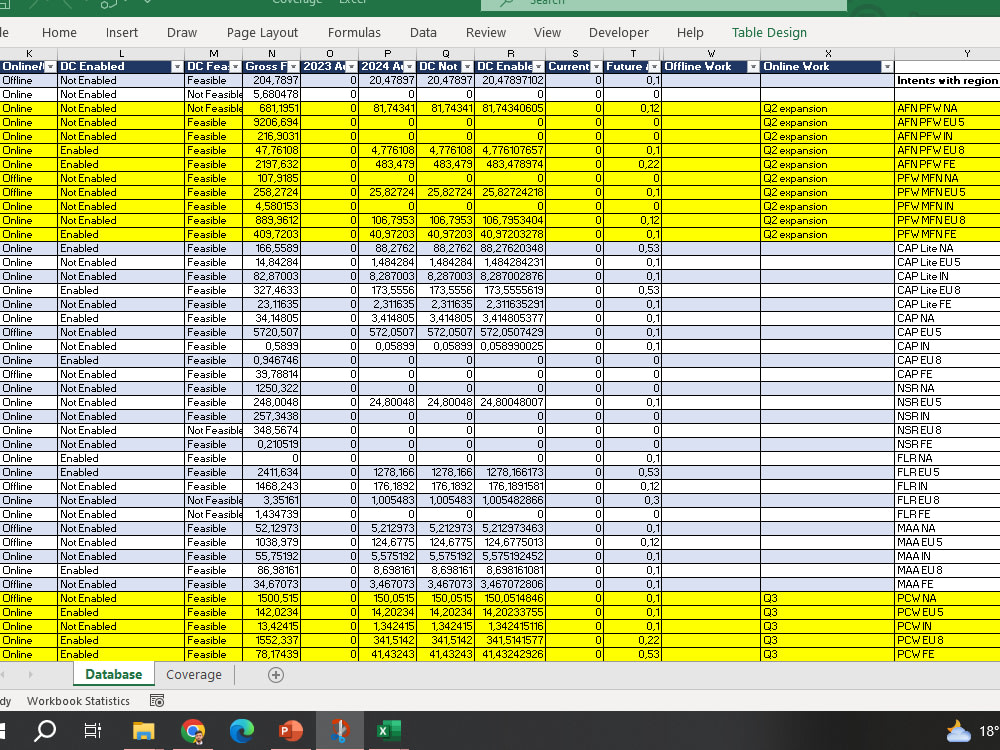Open the Developer ribbon tab

619,32
